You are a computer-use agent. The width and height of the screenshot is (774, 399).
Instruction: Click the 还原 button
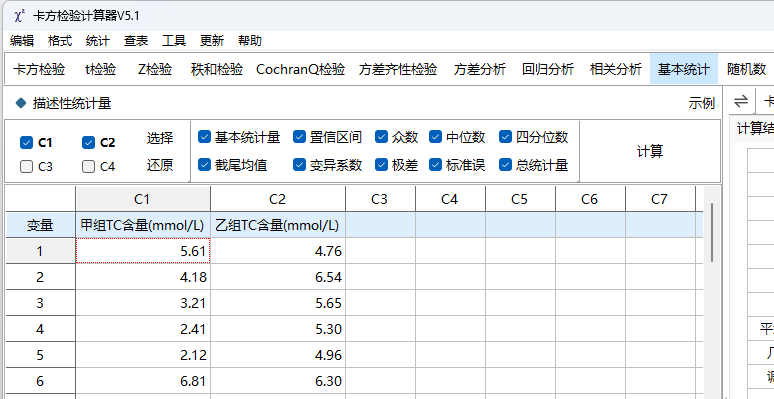(159, 165)
